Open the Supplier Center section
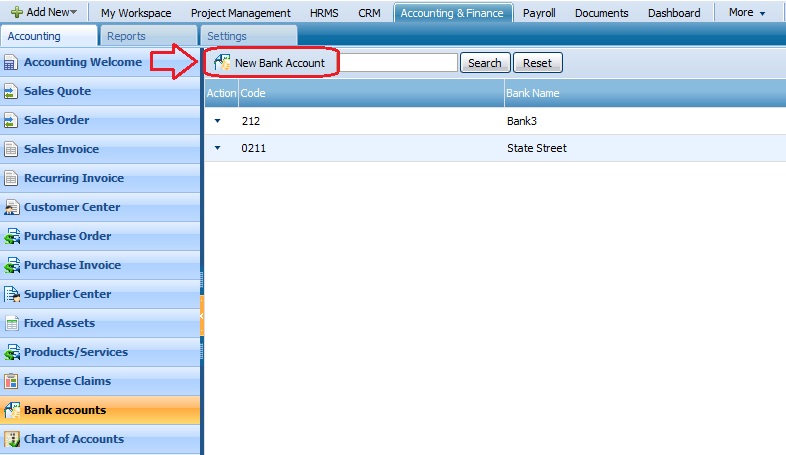 (100, 294)
